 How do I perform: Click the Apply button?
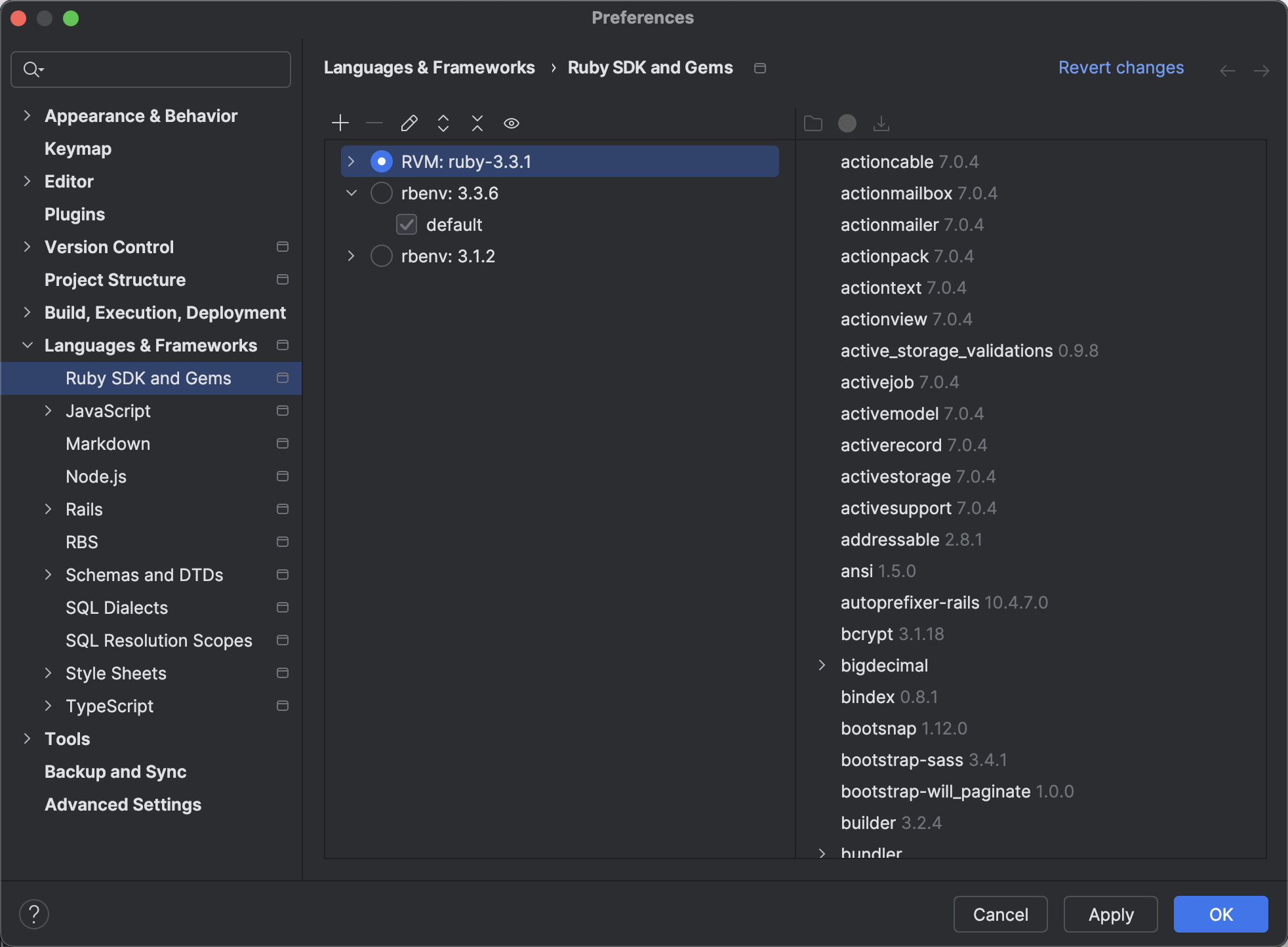[x=1110, y=914]
